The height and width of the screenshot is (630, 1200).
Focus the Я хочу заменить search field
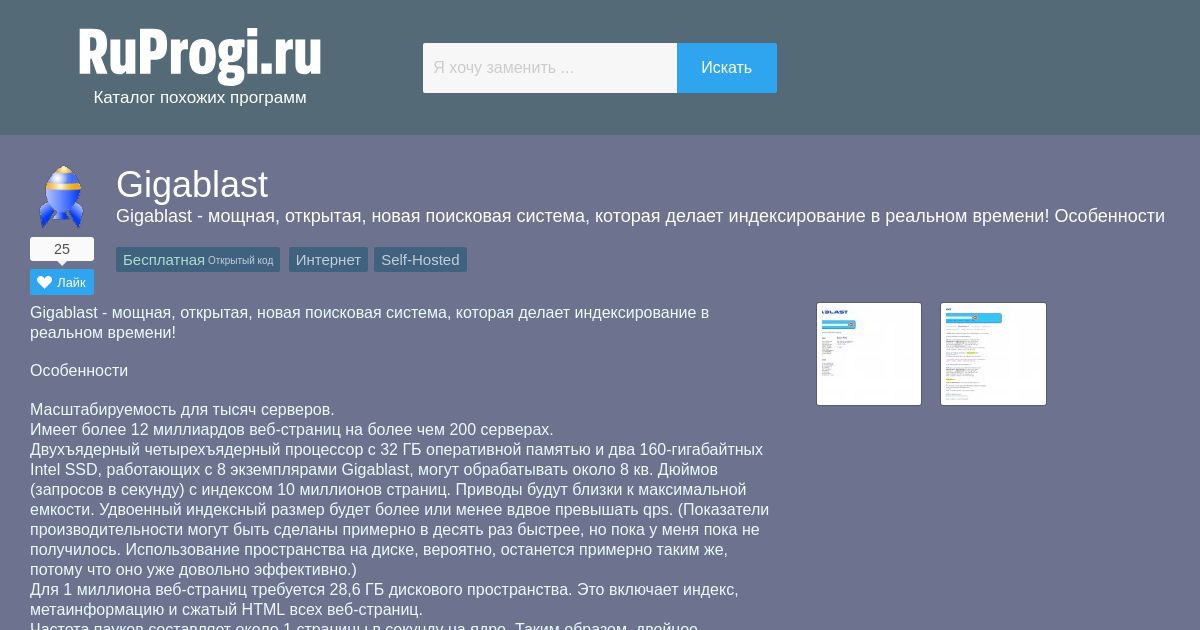[x=550, y=68]
